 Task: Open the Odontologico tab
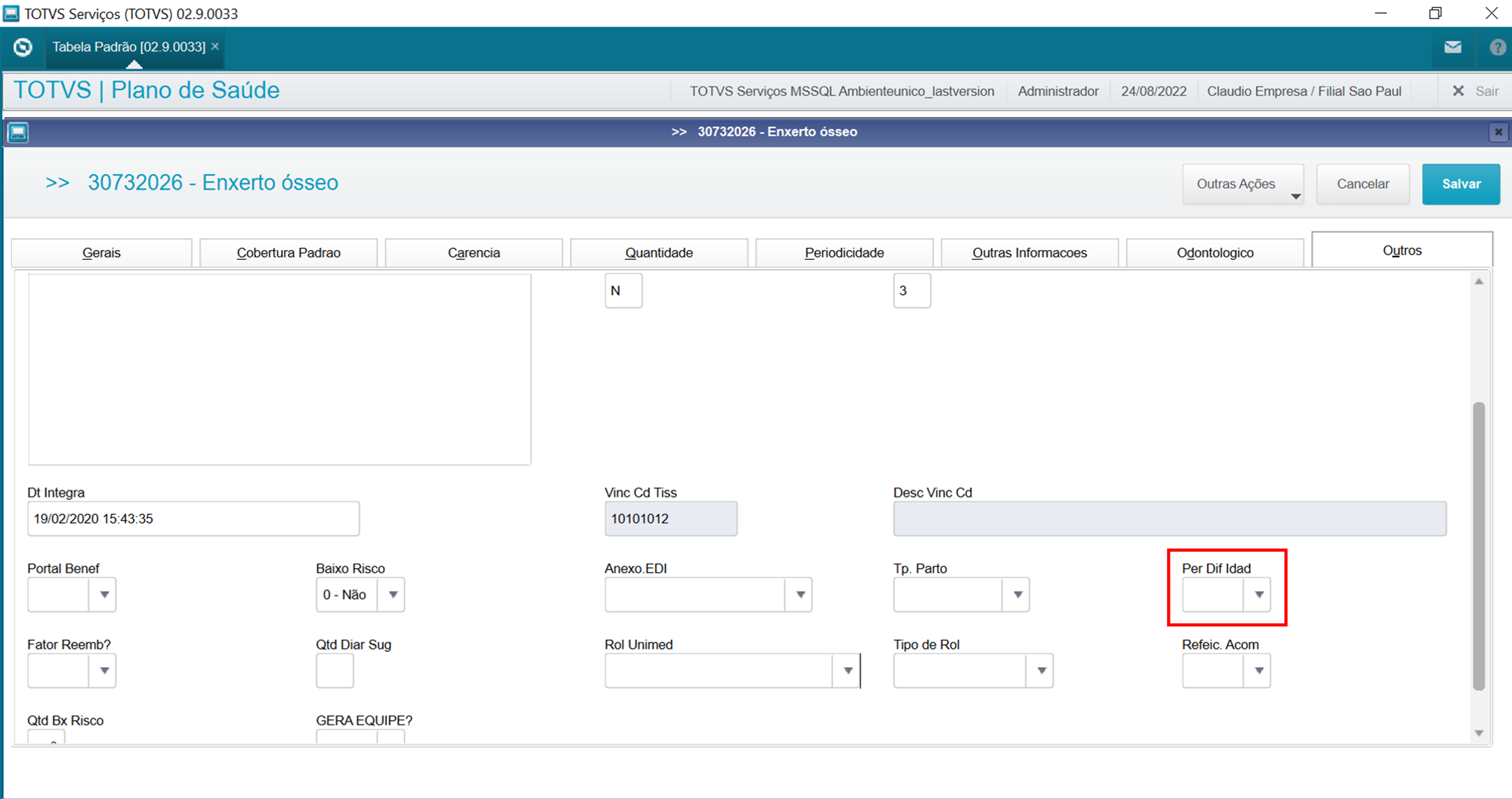click(1215, 253)
